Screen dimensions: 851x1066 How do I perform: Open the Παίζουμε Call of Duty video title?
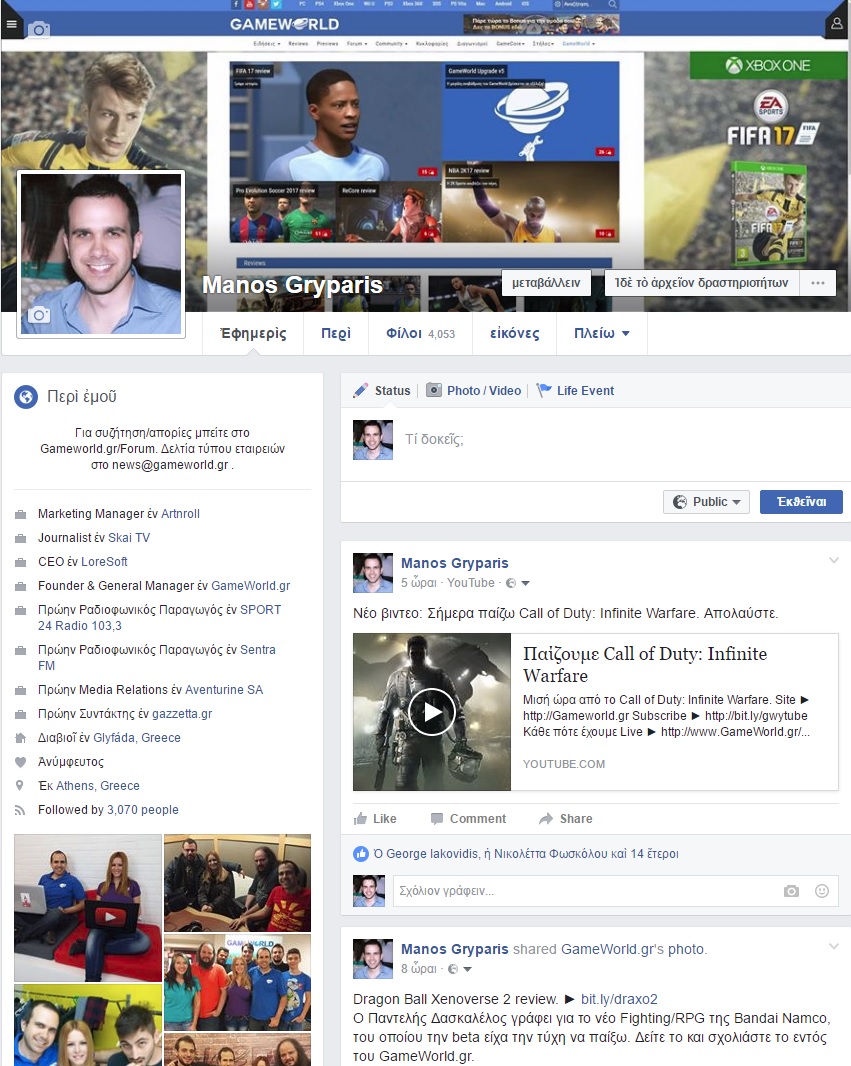point(645,664)
